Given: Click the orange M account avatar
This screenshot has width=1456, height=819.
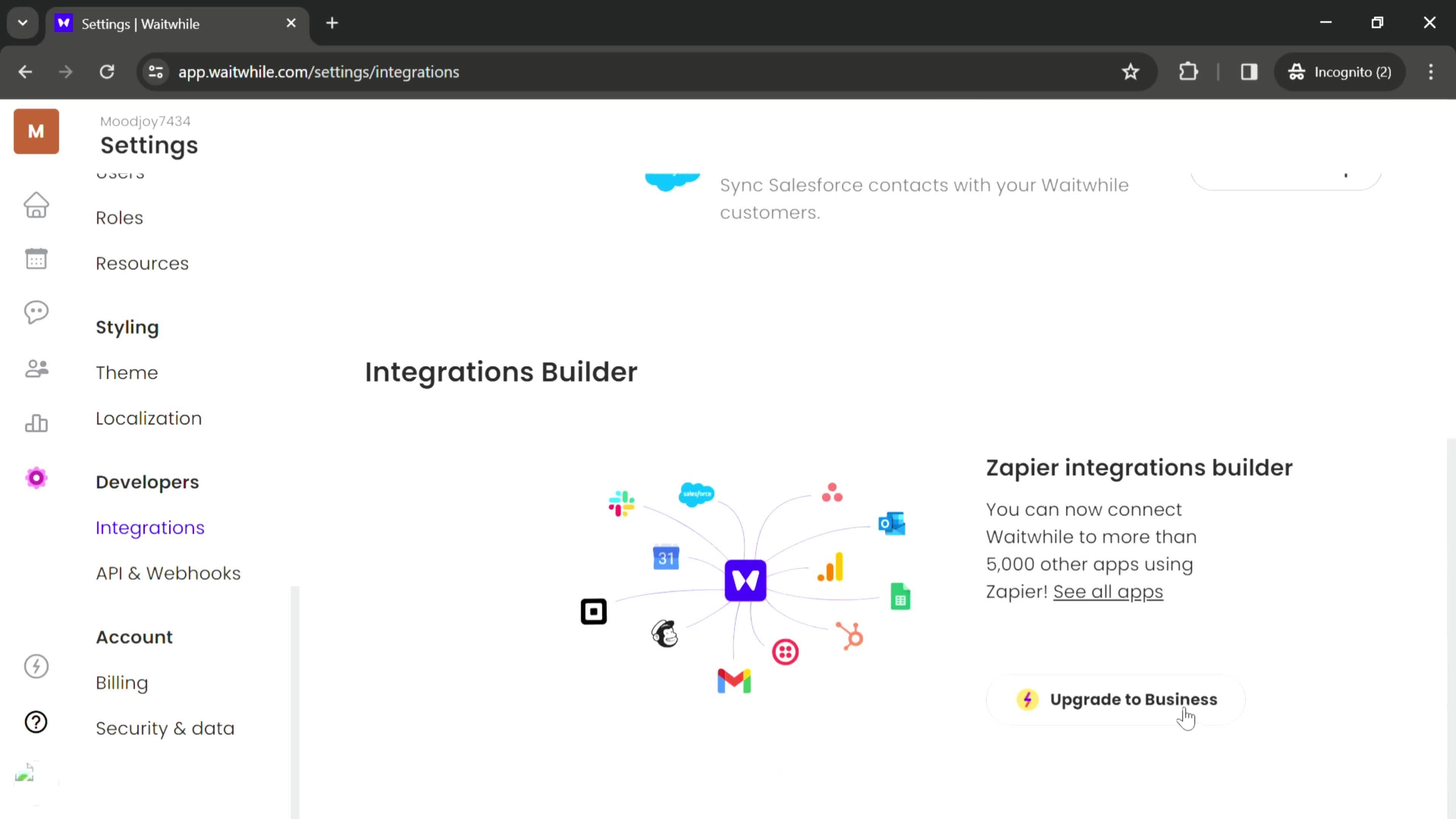Looking at the screenshot, I should [x=36, y=131].
